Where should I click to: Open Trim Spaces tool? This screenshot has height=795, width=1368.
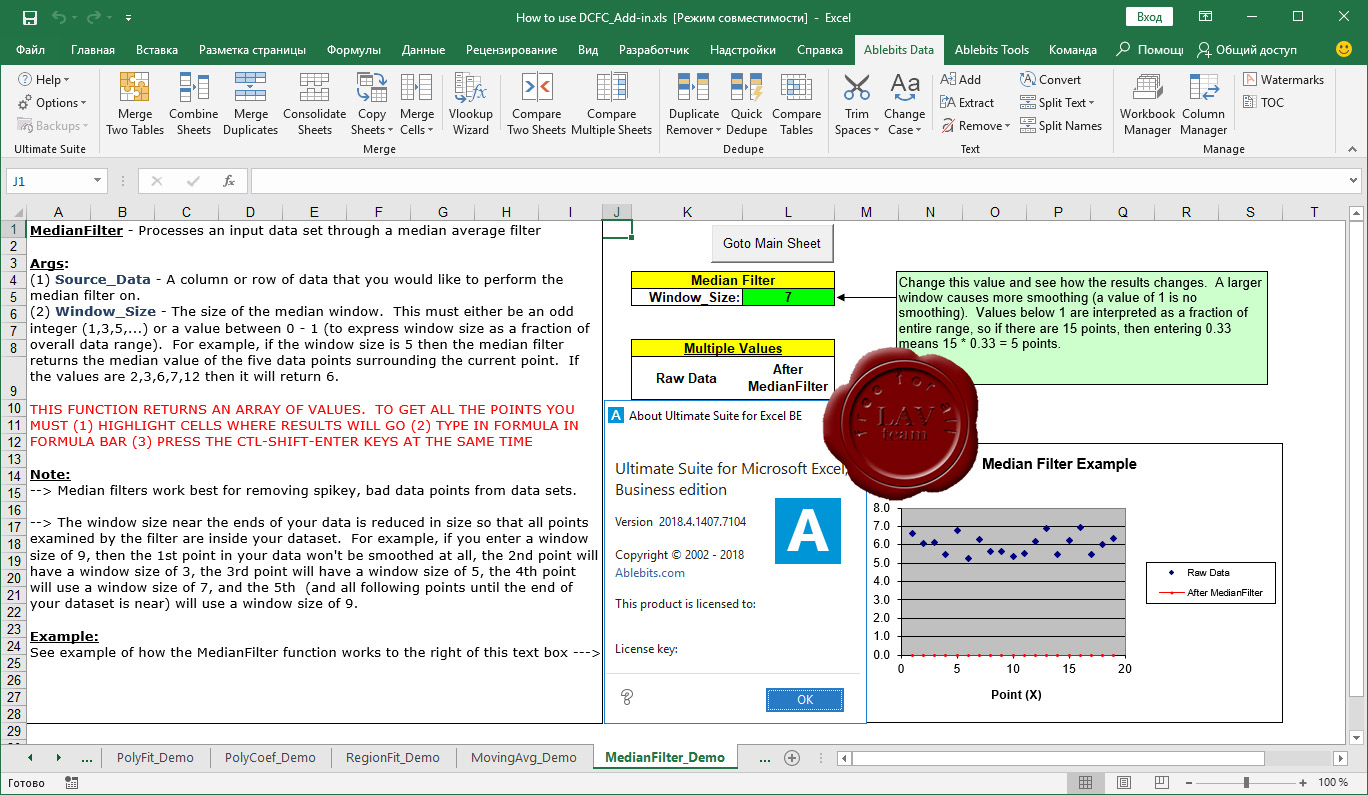pos(857,104)
